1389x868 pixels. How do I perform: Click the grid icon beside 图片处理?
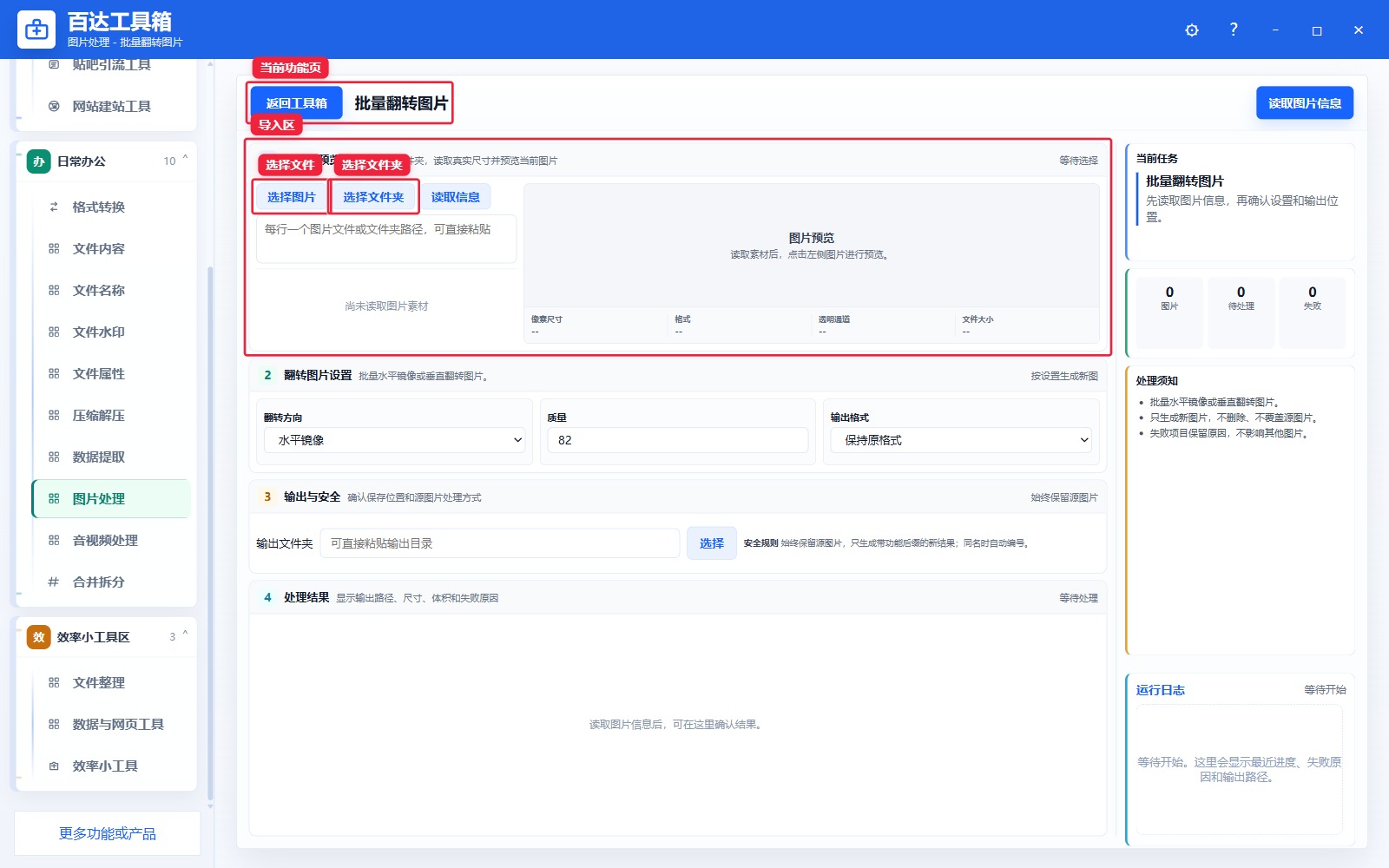(54, 498)
